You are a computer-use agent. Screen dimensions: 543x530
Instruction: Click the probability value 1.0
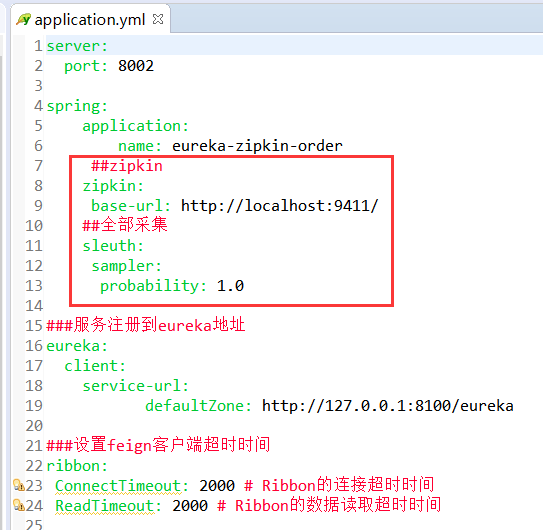[x=230, y=286]
